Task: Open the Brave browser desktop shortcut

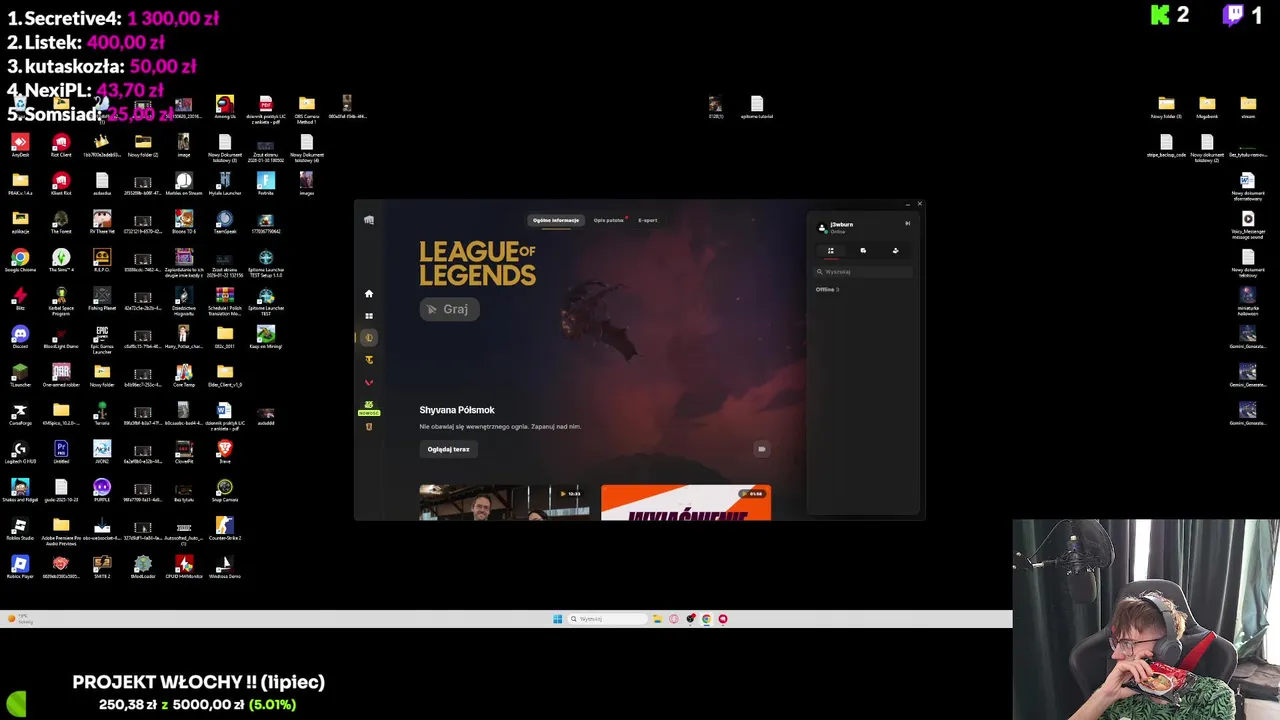Action: pos(224,453)
